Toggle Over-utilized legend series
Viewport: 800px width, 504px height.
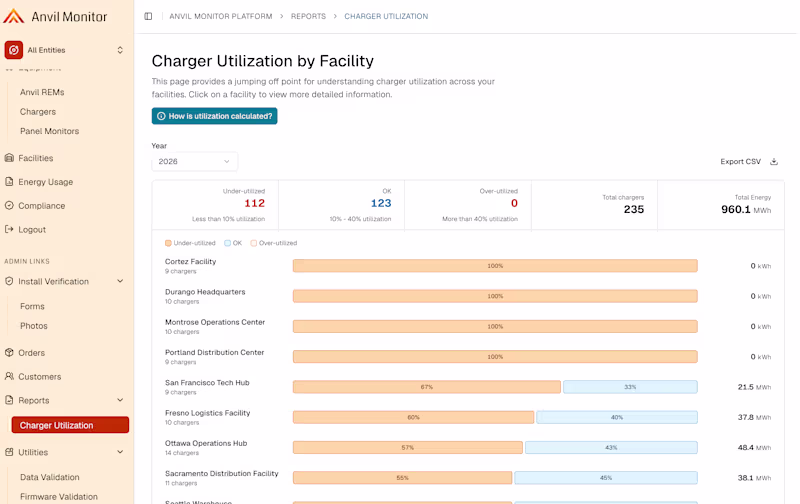[x=273, y=243]
